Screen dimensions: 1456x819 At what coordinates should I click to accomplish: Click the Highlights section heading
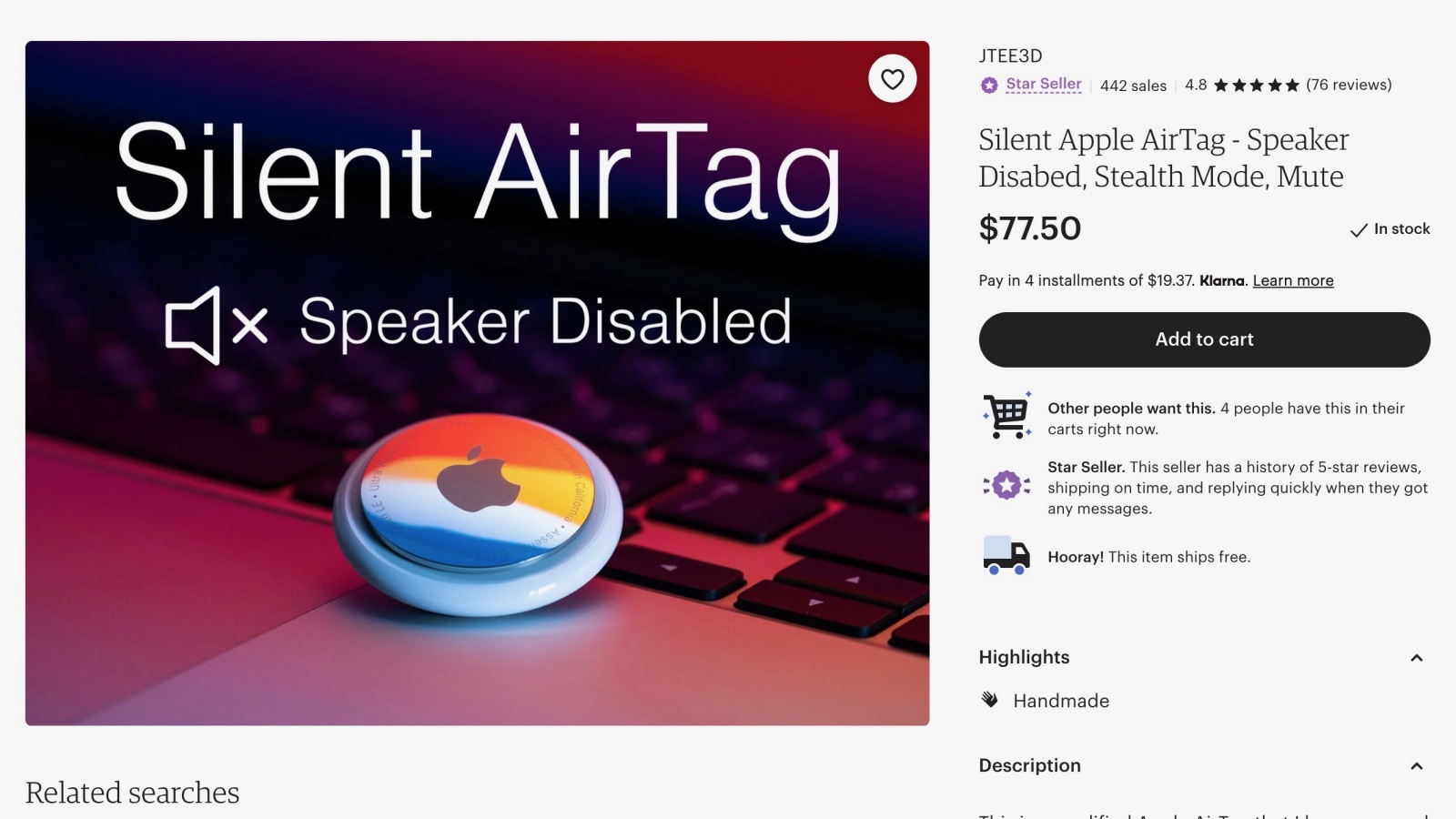point(1024,657)
